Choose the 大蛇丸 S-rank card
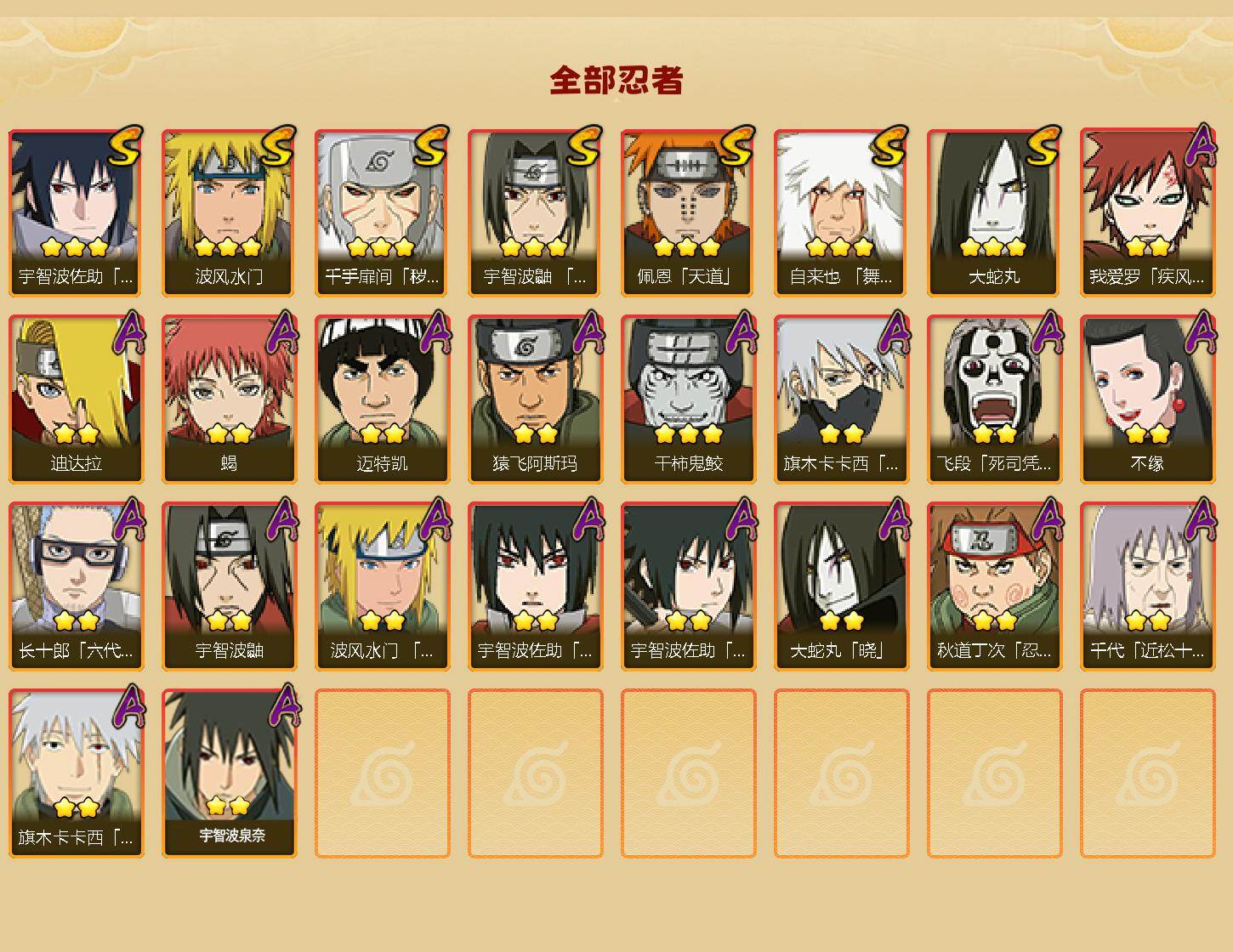Image resolution: width=1233 pixels, height=952 pixels. click(994, 212)
